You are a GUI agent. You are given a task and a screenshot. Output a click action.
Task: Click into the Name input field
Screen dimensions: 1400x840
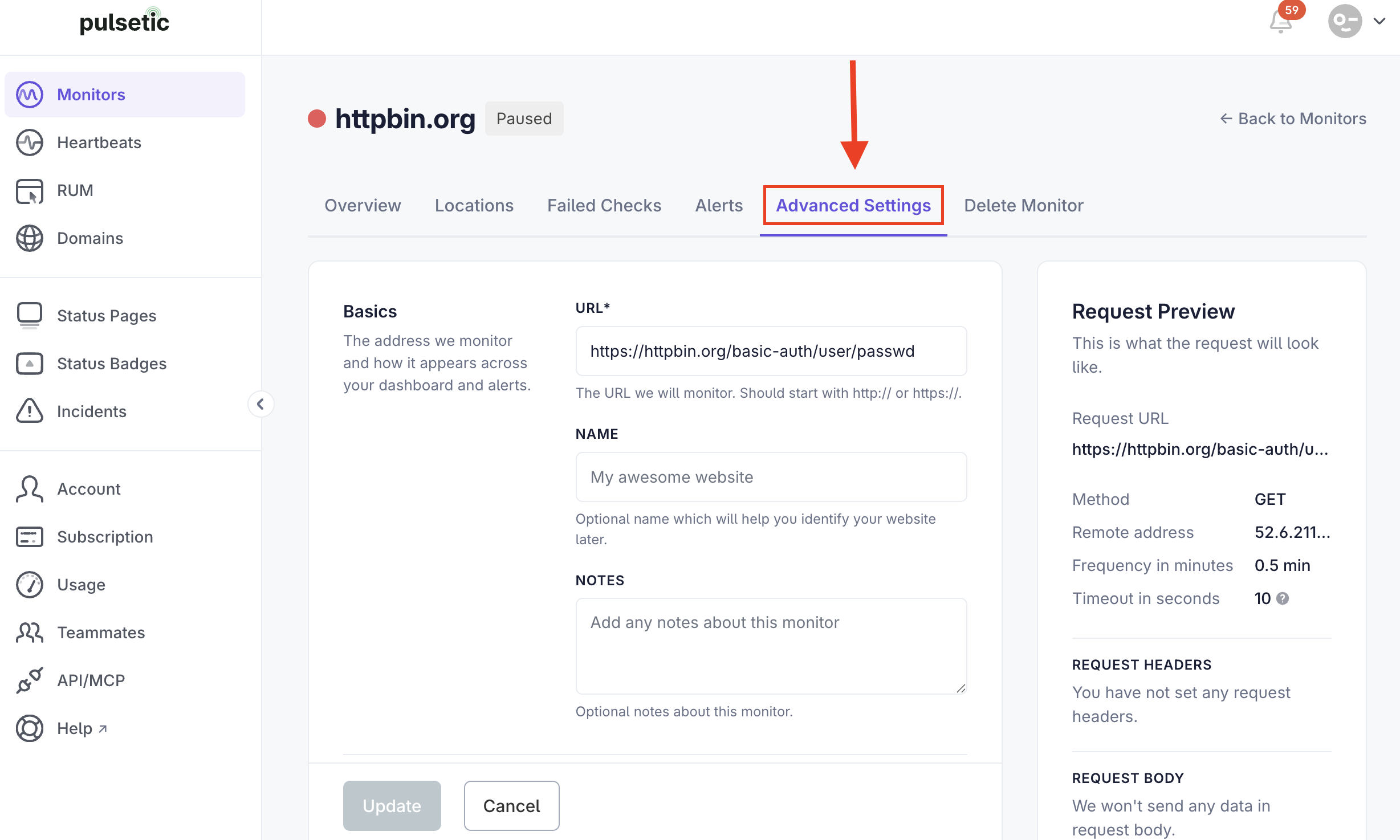click(x=771, y=477)
